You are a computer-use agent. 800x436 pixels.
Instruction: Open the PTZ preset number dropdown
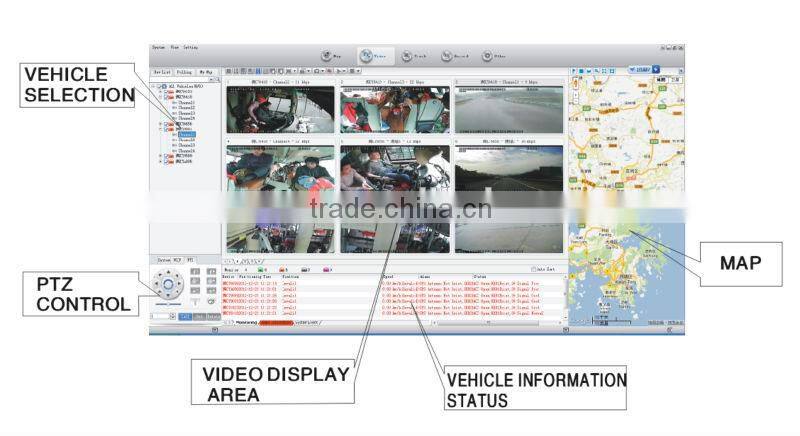(x=174, y=316)
